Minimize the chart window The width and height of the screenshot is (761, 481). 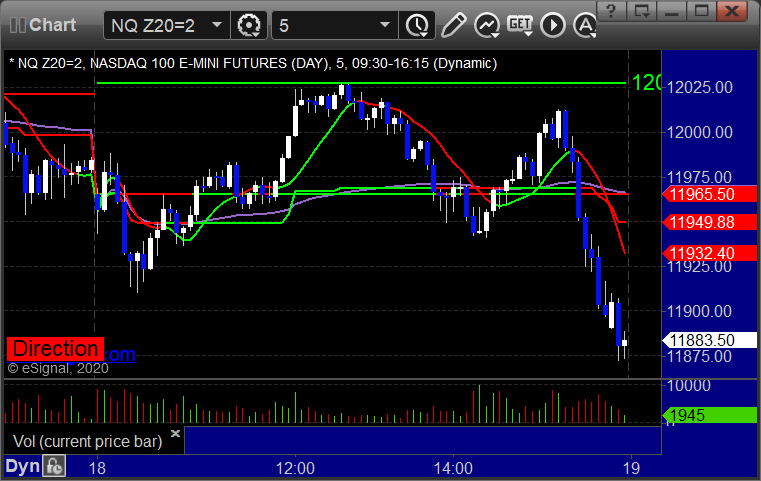point(671,11)
